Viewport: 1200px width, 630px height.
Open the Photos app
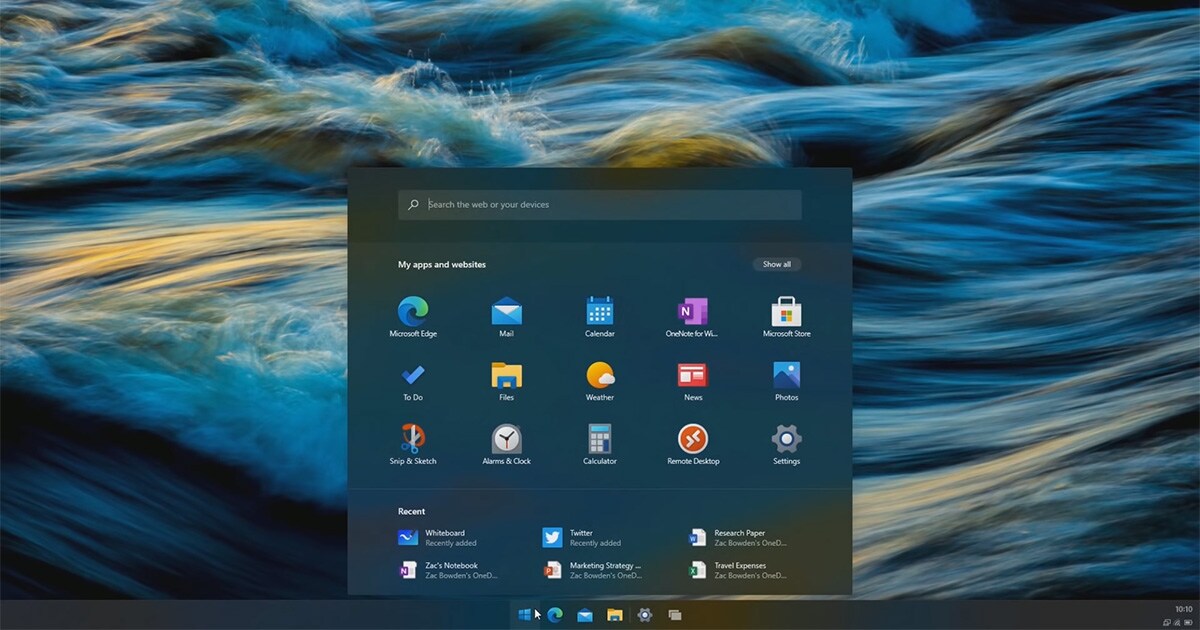(x=785, y=376)
